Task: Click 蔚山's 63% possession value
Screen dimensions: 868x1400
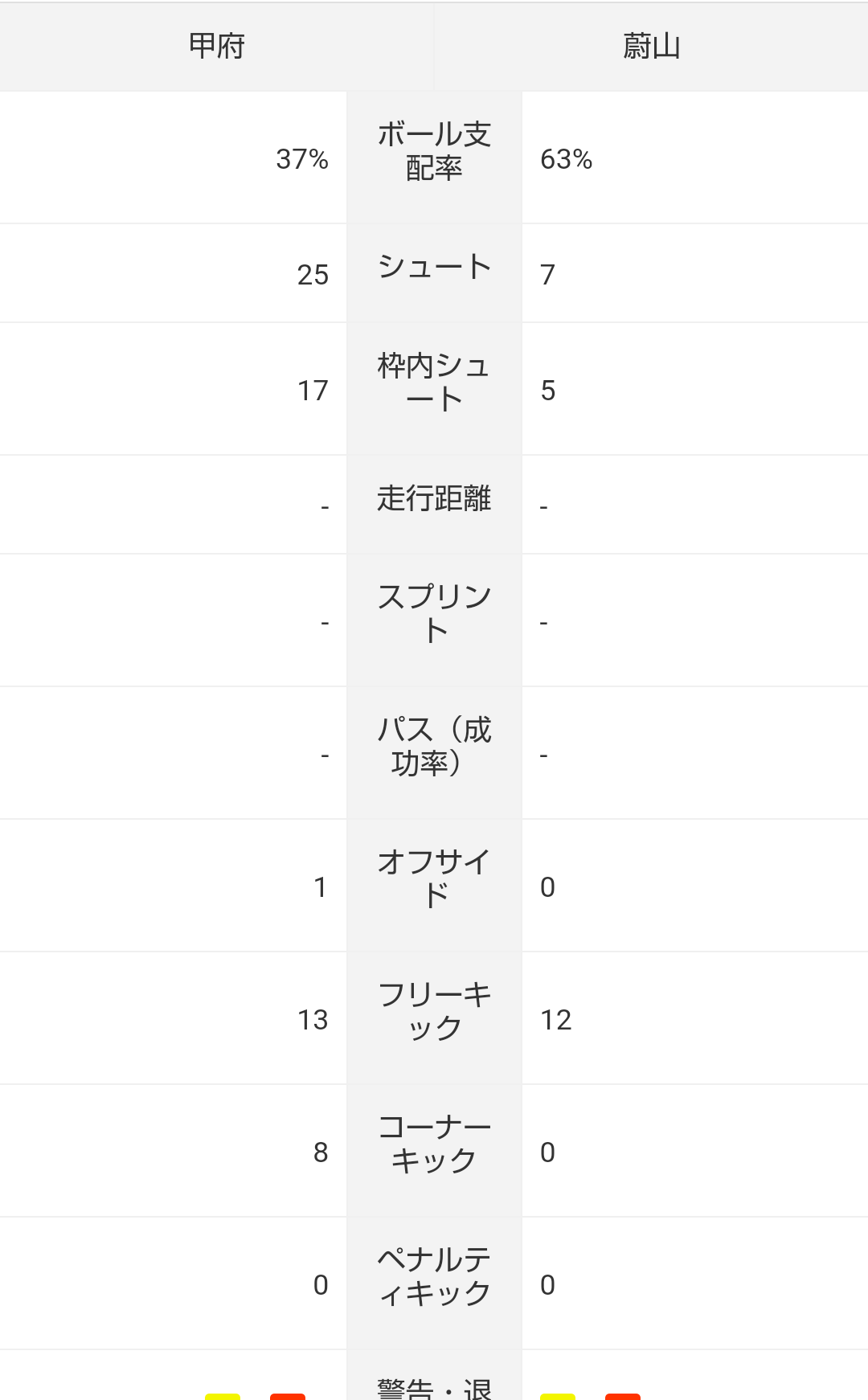Action: pos(566,159)
